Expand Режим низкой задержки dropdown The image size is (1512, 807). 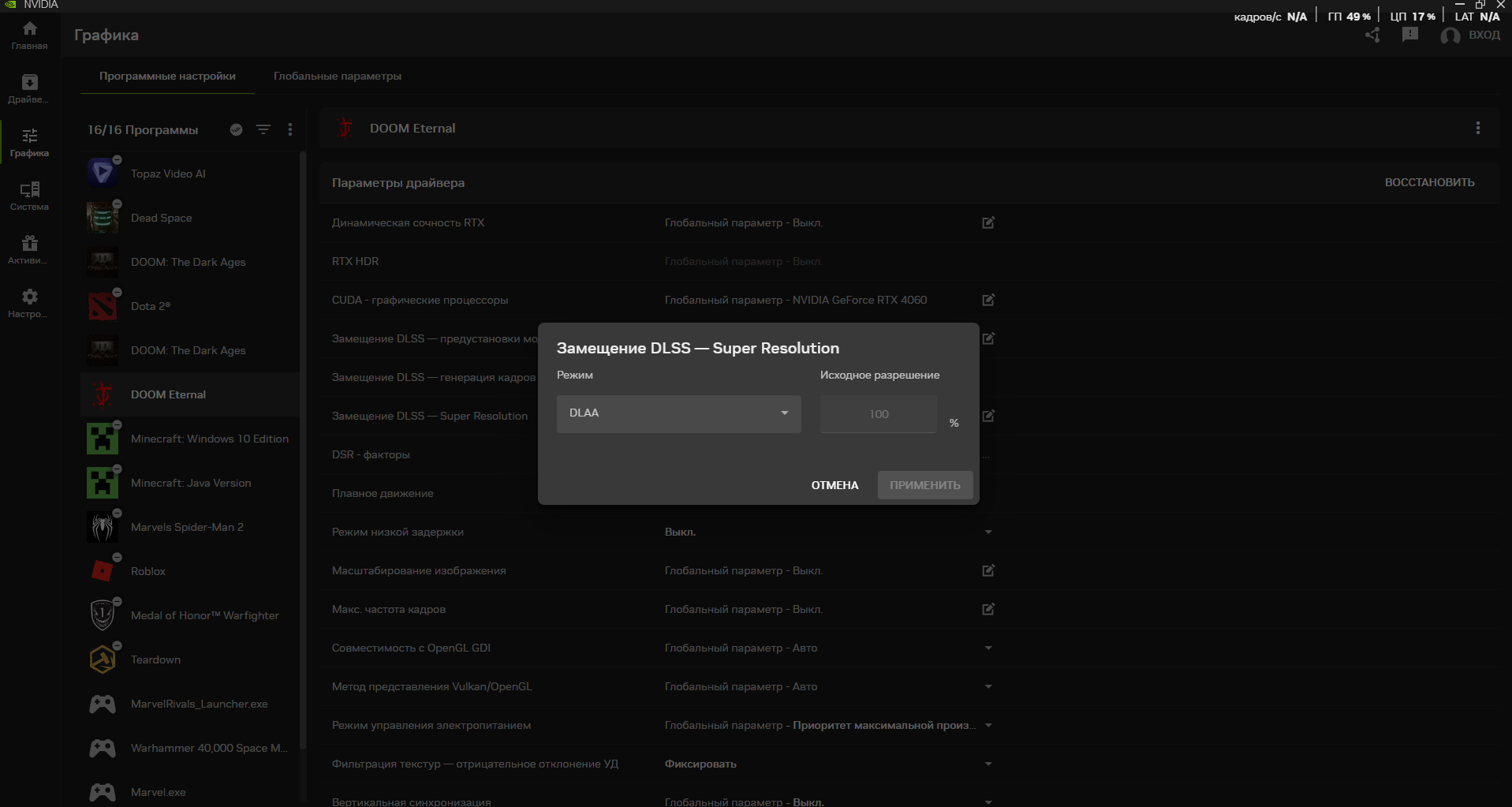[x=988, y=532]
